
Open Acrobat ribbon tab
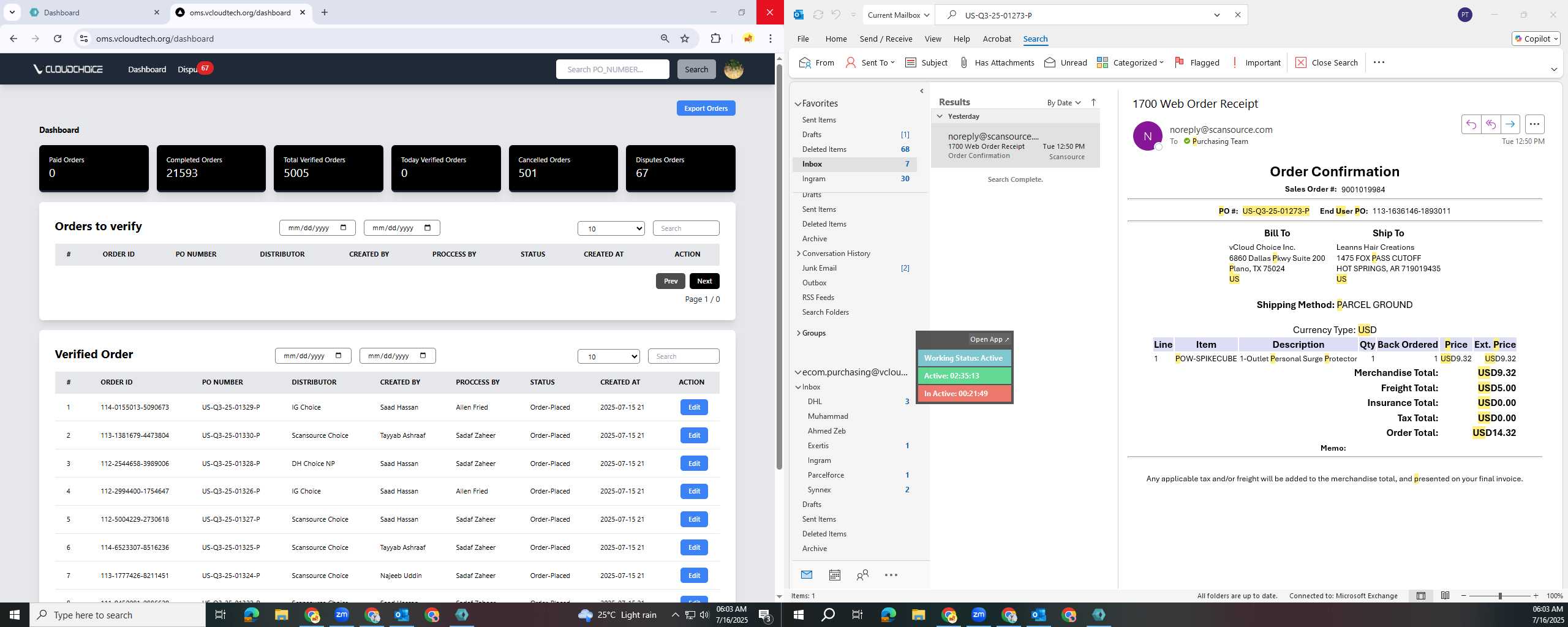point(997,39)
